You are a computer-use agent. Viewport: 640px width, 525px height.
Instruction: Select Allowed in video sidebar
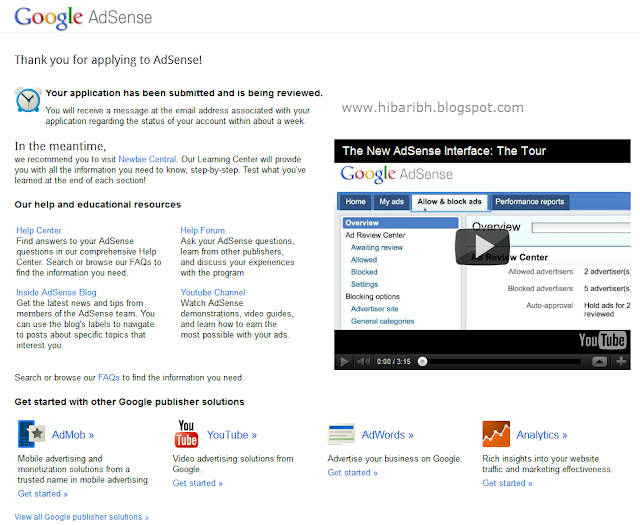point(364,260)
